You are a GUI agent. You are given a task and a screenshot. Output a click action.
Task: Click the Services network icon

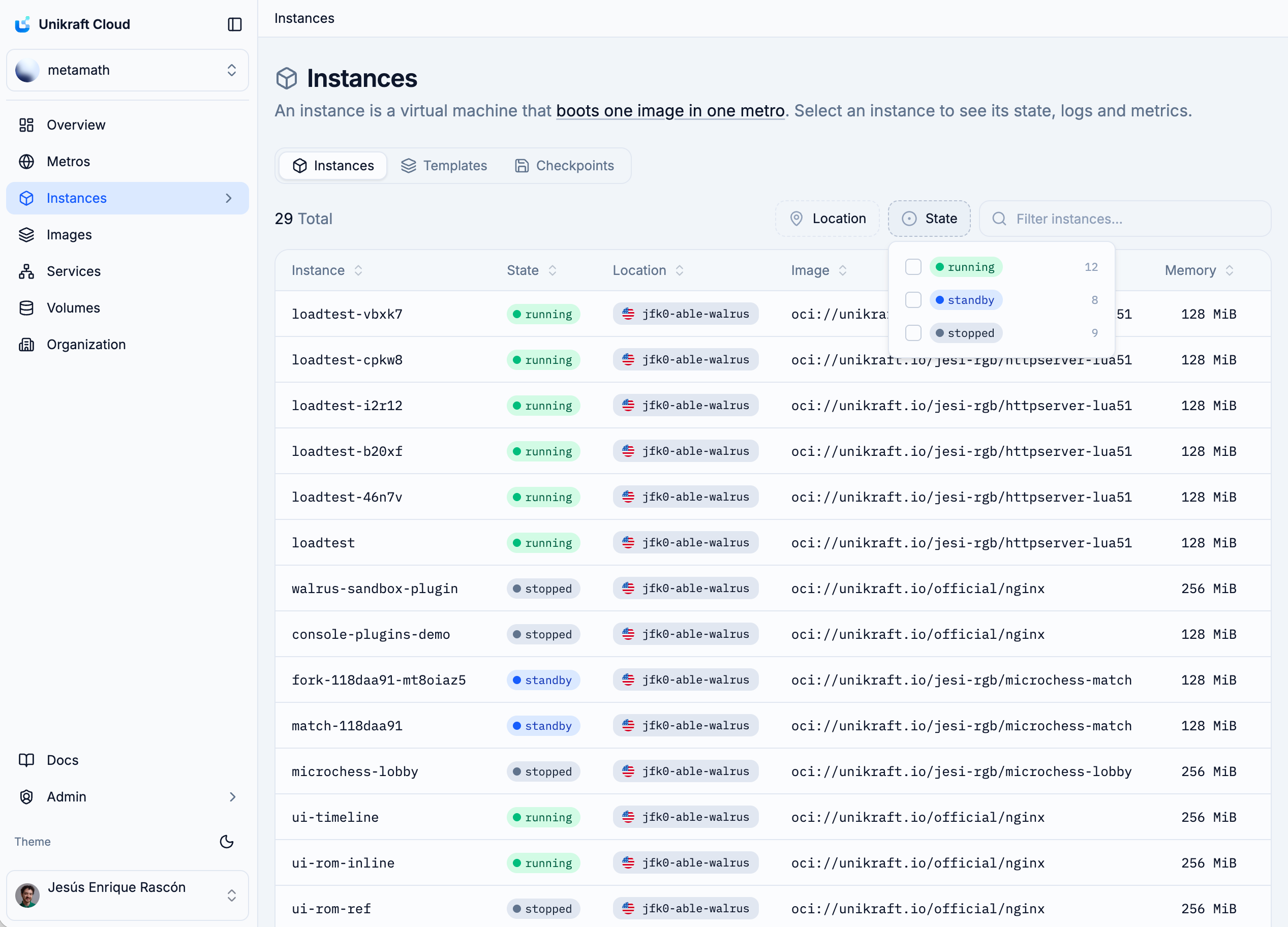click(27, 271)
